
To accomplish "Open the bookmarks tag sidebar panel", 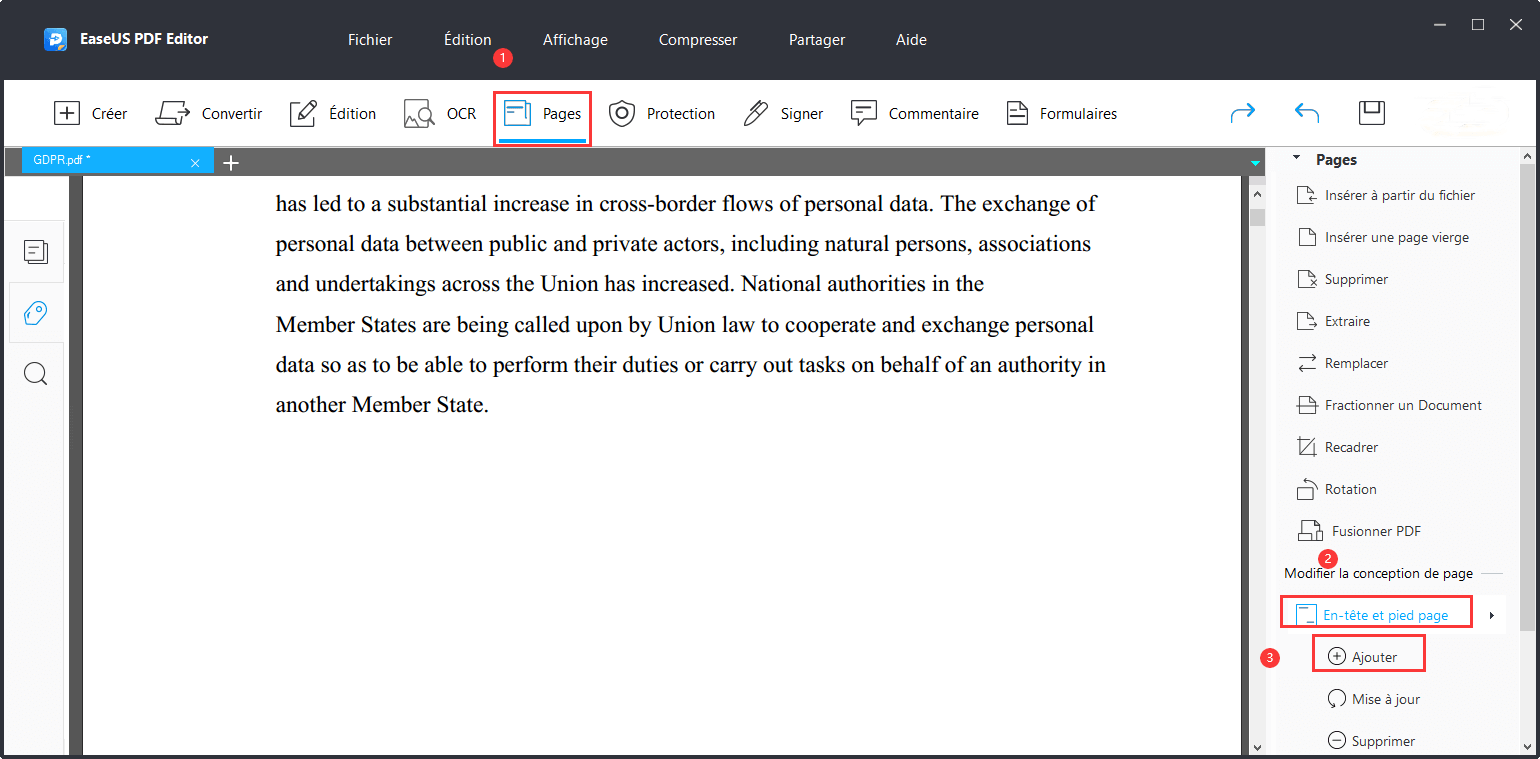I will point(36,313).
